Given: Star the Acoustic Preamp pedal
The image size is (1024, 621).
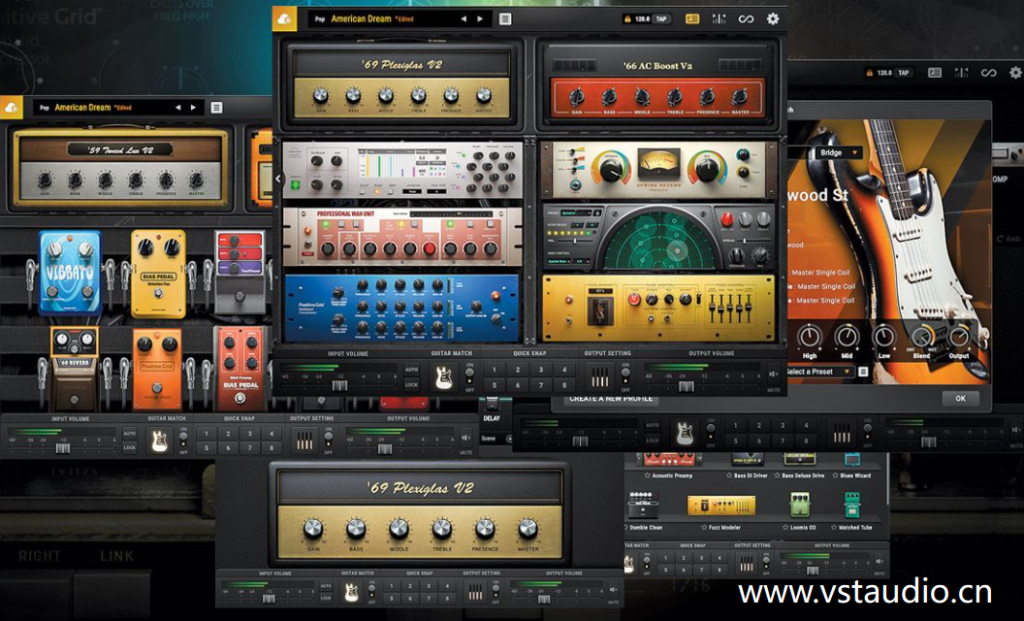Looking at the screenshot, I should (647, 475).
